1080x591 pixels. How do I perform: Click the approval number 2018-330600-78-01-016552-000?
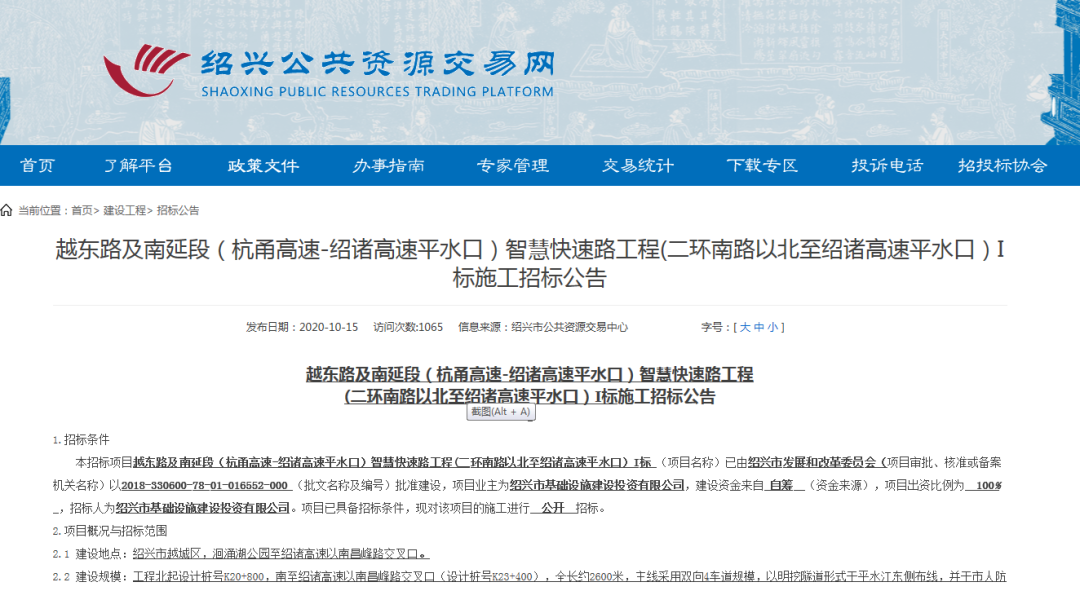(x=205, y=486)
